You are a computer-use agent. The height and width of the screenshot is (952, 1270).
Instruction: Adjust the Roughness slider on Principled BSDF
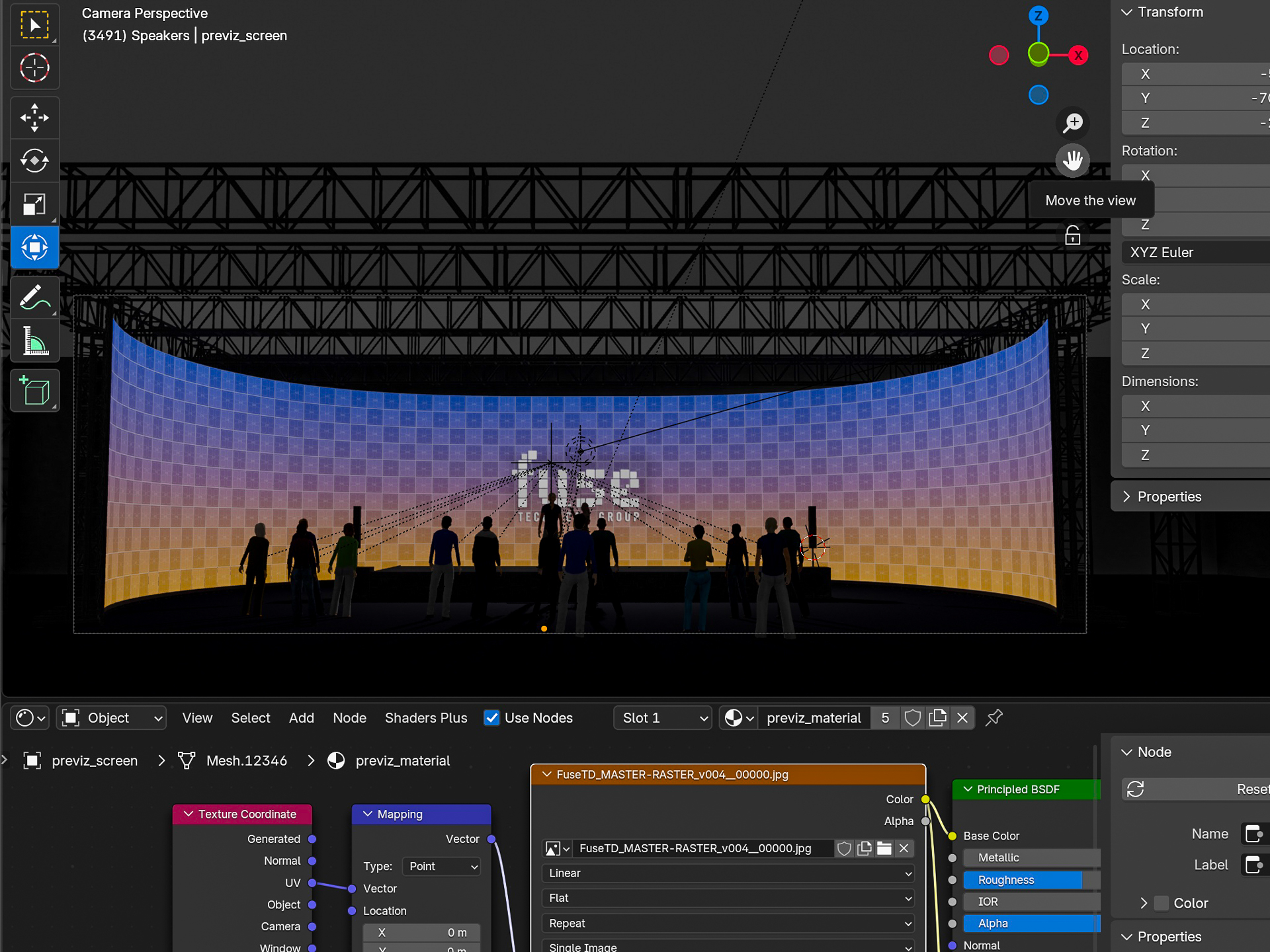[1031, 880]
